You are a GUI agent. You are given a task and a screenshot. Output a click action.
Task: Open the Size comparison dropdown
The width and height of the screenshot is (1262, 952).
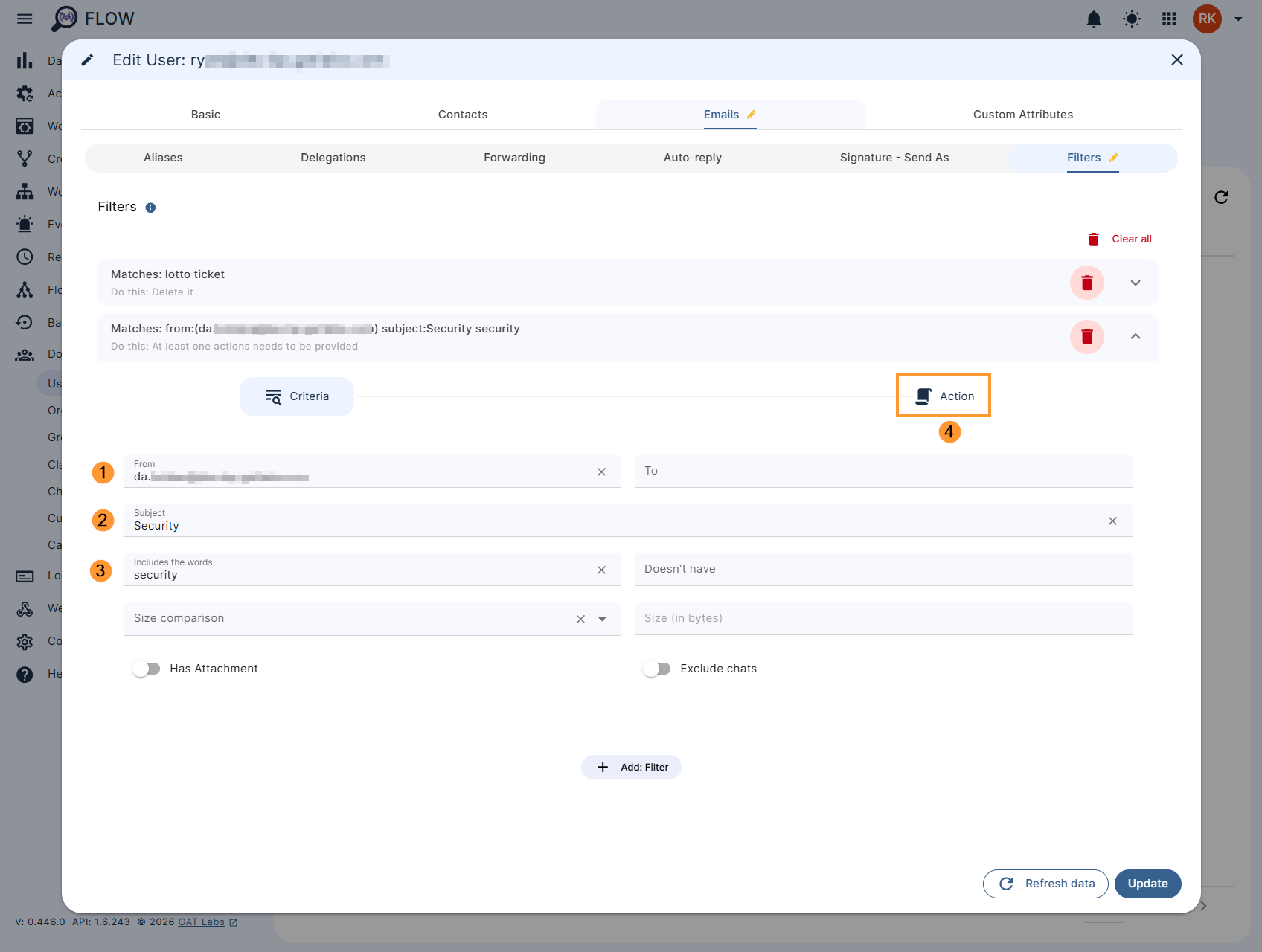602,620
